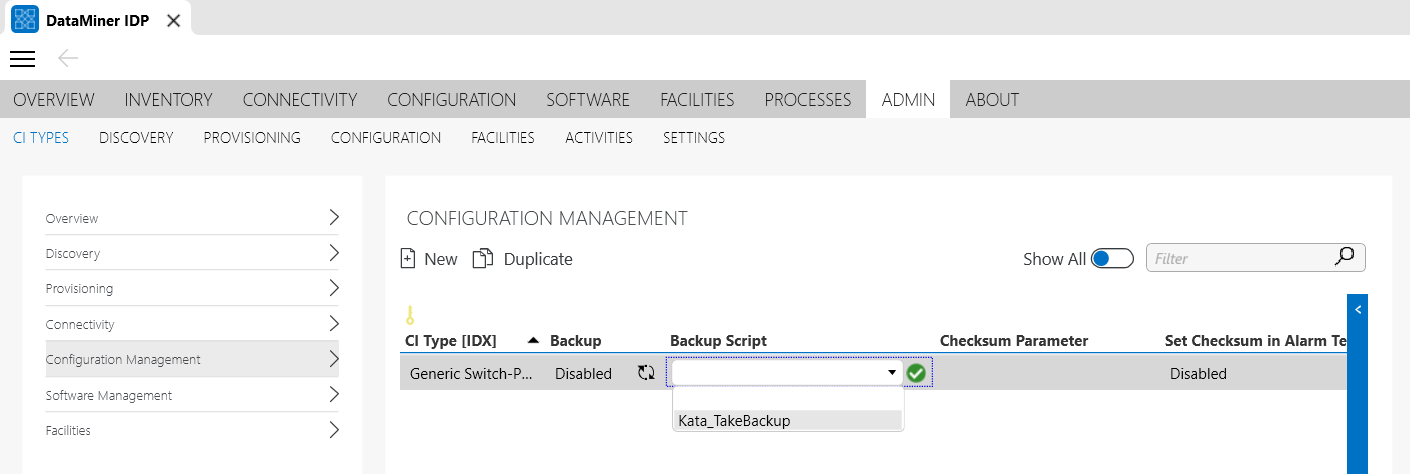Click the New button label
1410x474 pixels.
pos(441,259)
